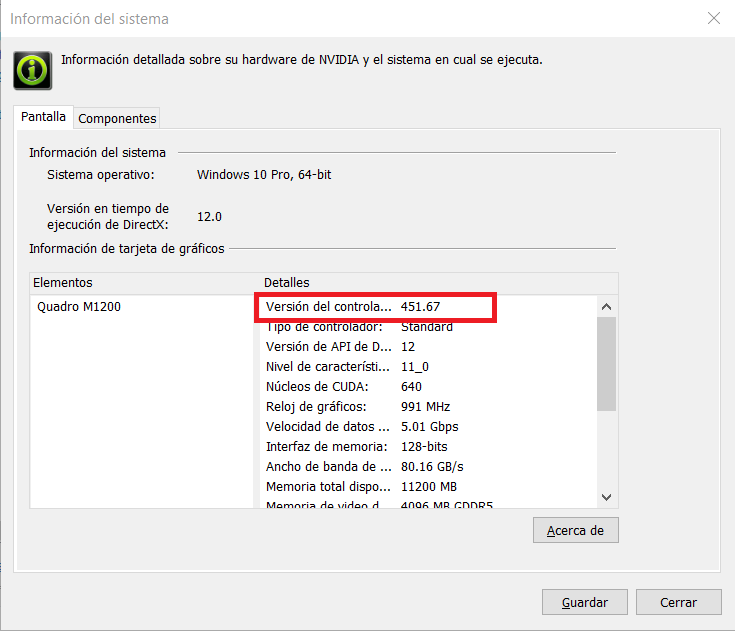The image size is (735, 633).
Task: Click the 128-bits interface value
Action: click(x=424, y=447)
